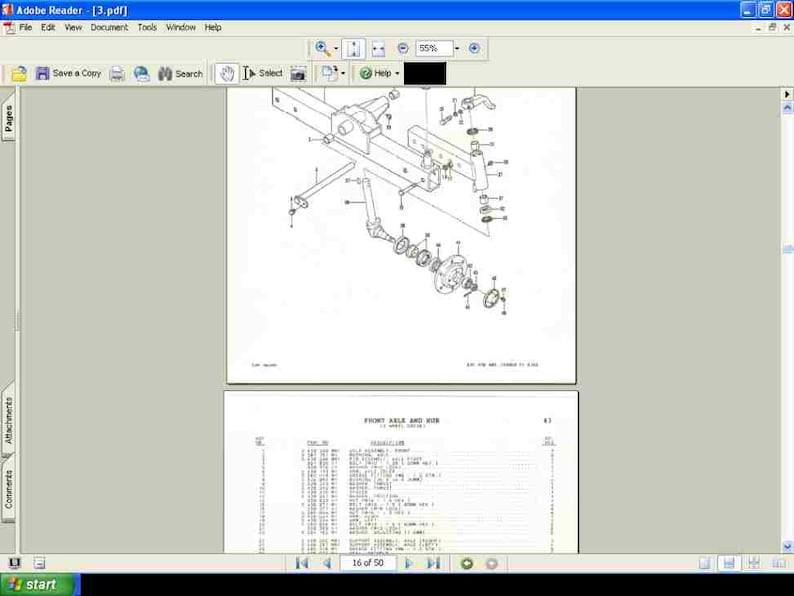Screen dimensions: 794x596
Task: Select the Zoom In magnifier tool
Action: click(322, 49)
